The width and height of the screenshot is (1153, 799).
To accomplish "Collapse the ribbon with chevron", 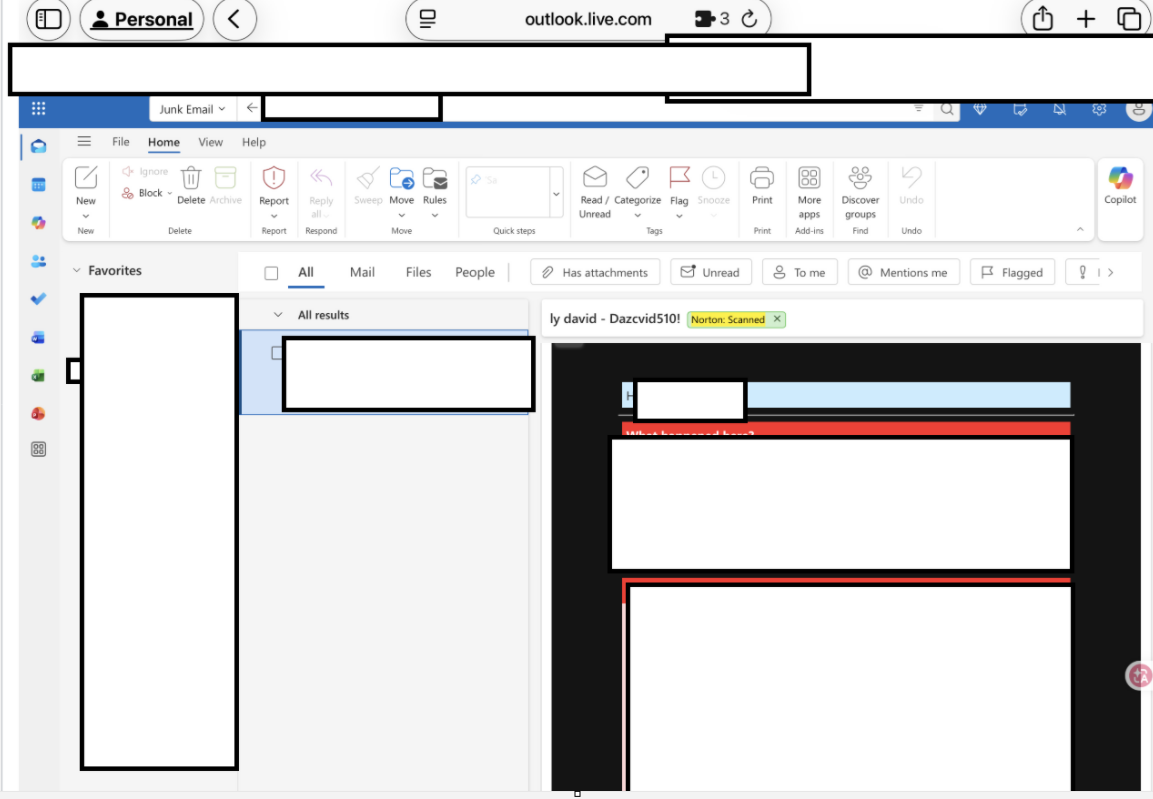I will [x=1079, y=229].
